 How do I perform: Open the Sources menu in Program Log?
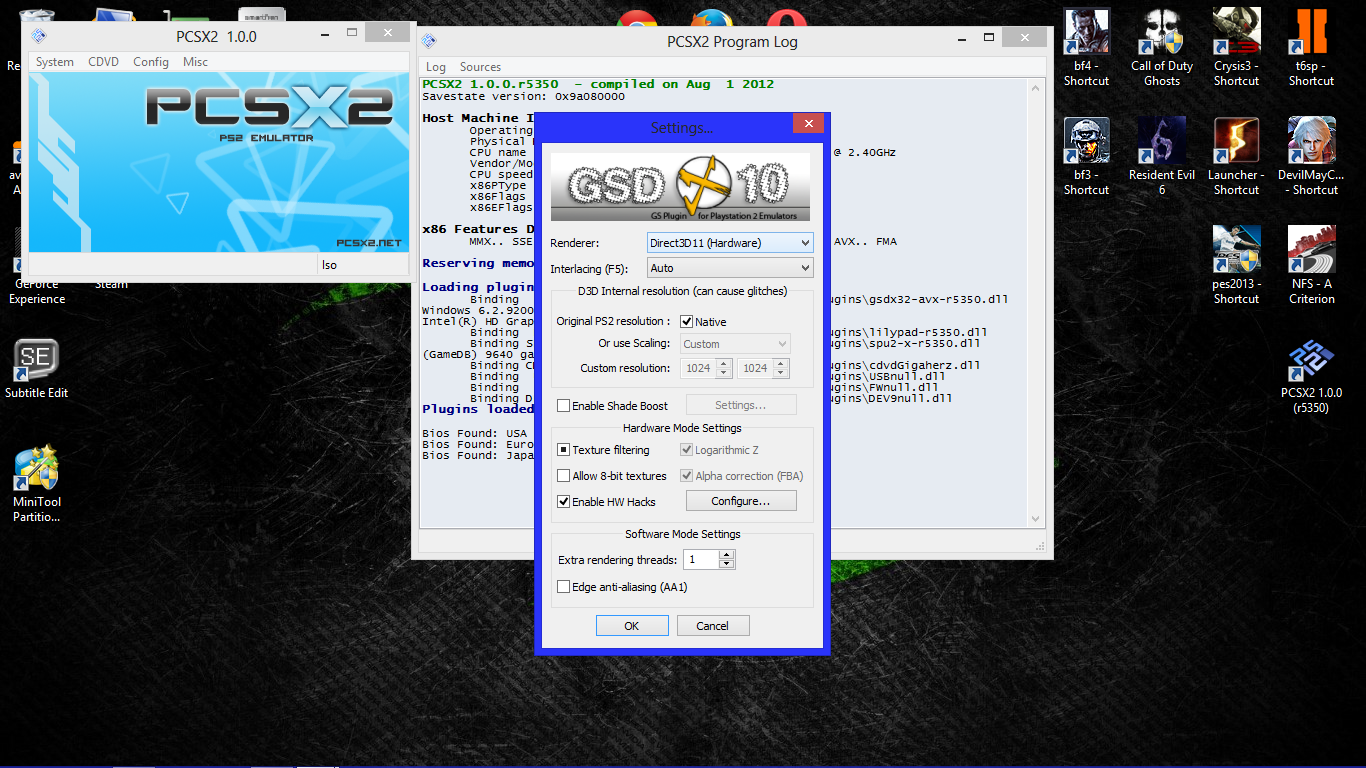pyautogui.click(x=480, y=67)
